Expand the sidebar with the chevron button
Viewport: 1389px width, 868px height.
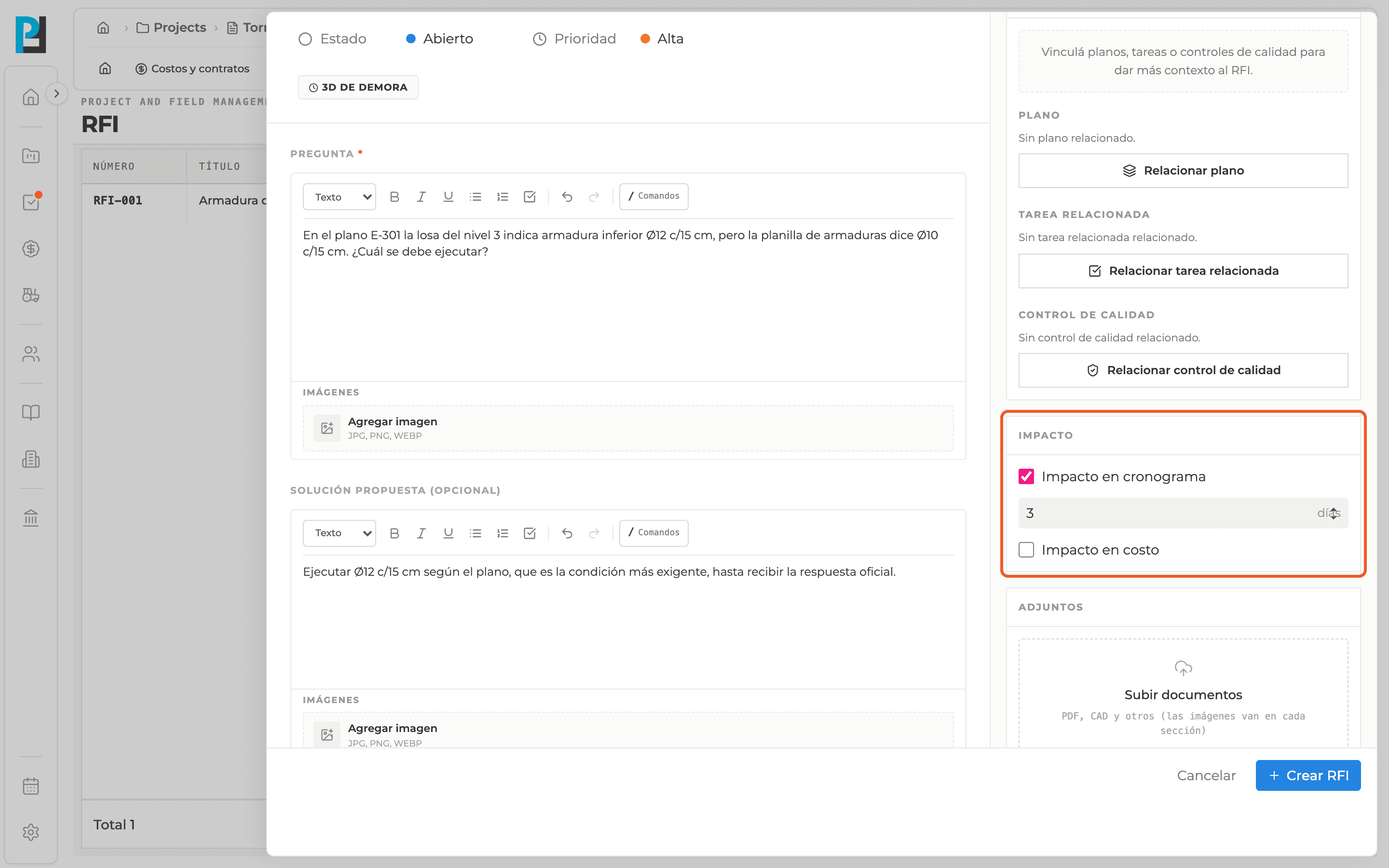click(56, 94)
